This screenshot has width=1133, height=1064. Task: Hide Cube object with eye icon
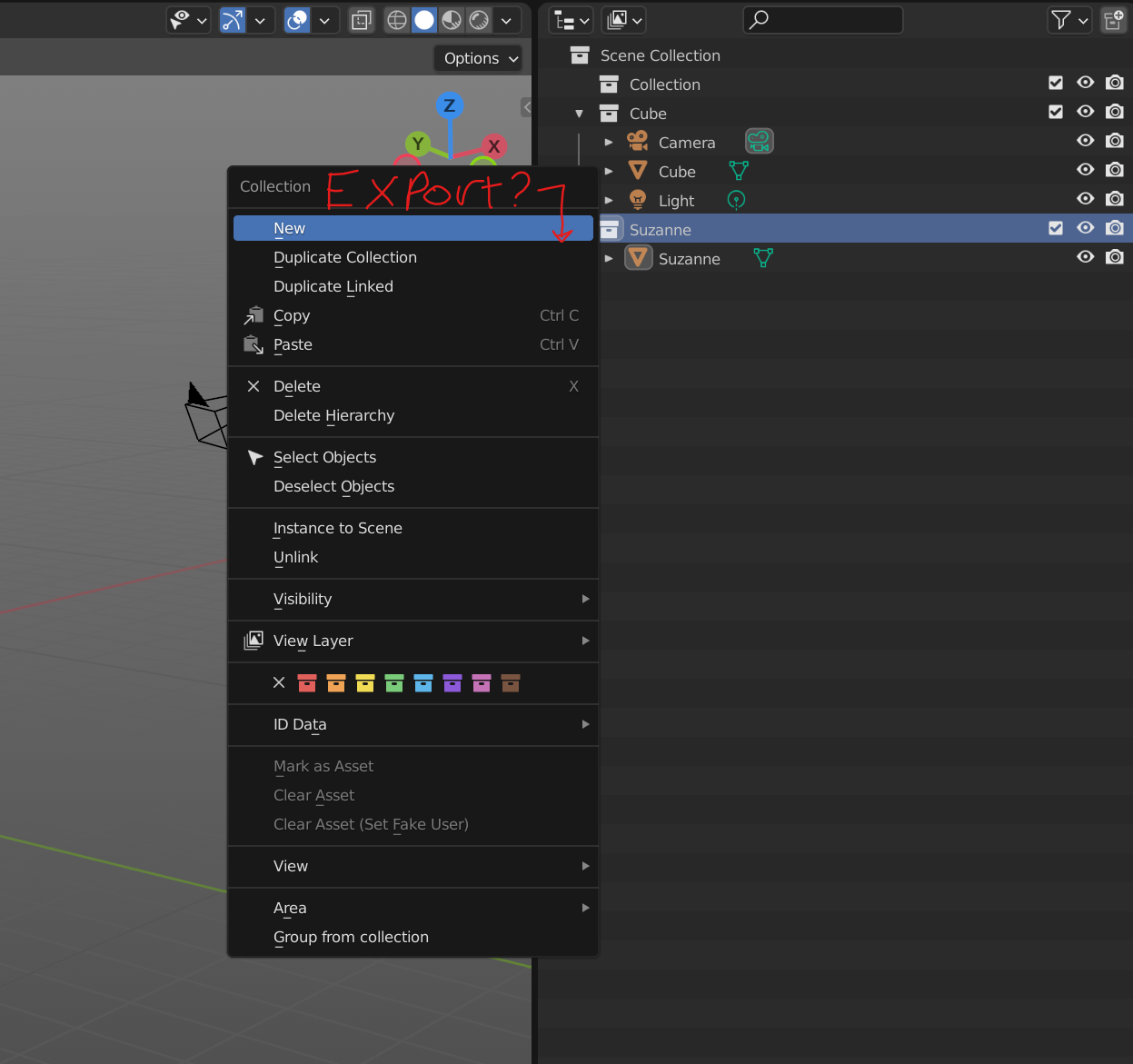tap(1086, 170)
